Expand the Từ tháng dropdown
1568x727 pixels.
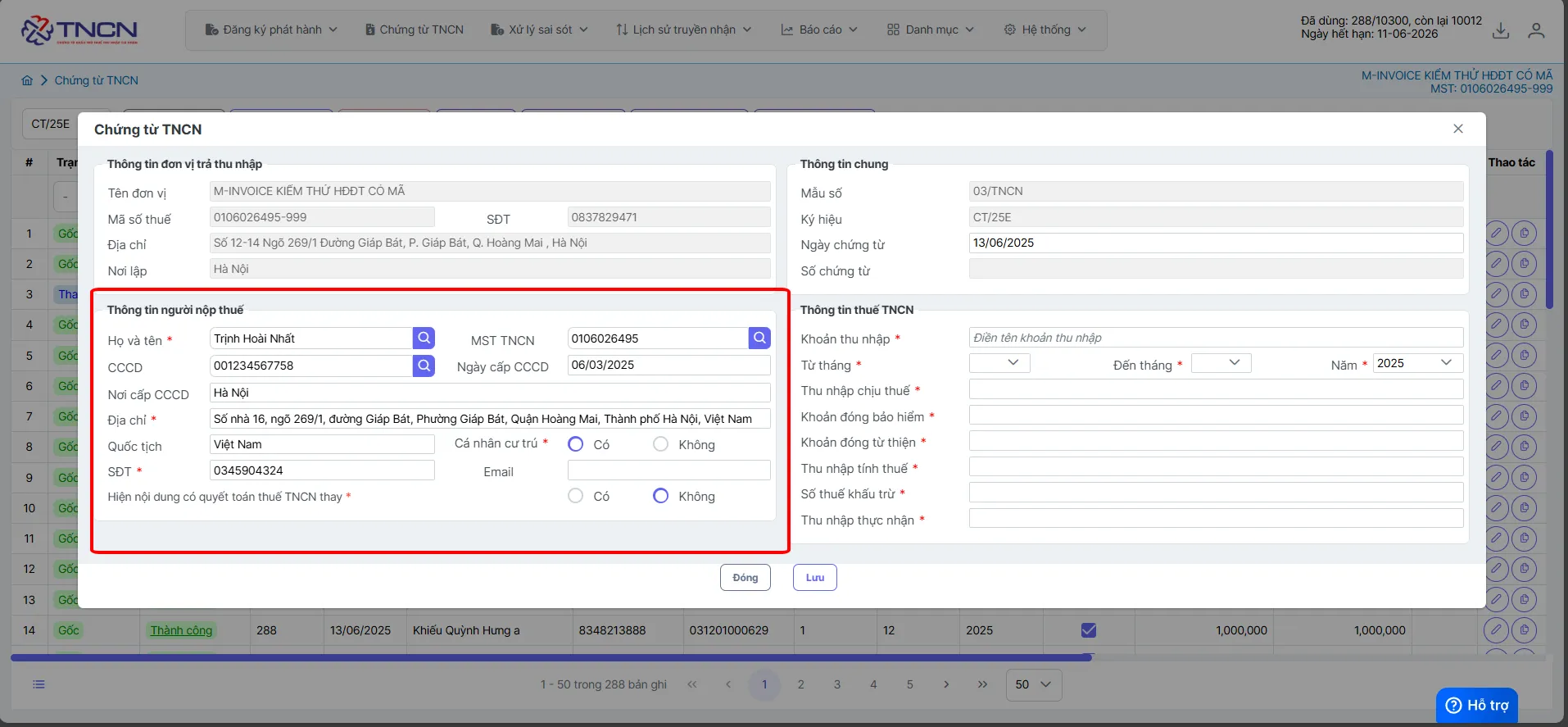[999, 363]
